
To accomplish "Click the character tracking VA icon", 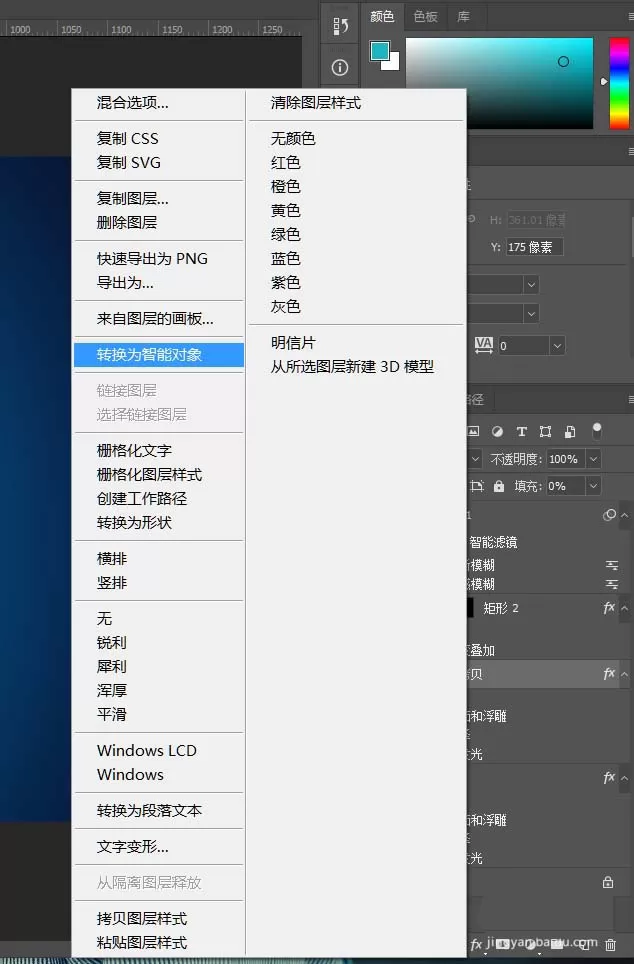I will tap(484, 345).
